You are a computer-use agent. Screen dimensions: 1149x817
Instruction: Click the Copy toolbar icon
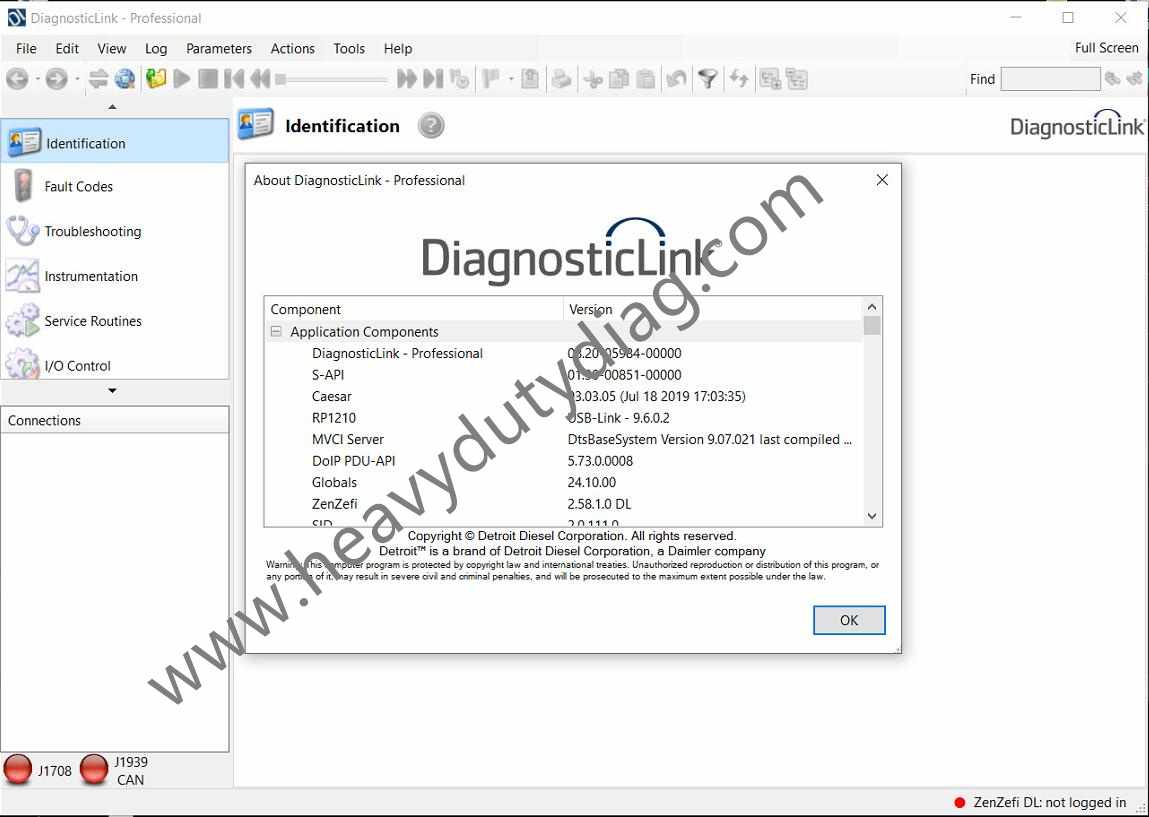tap(619, 79)
